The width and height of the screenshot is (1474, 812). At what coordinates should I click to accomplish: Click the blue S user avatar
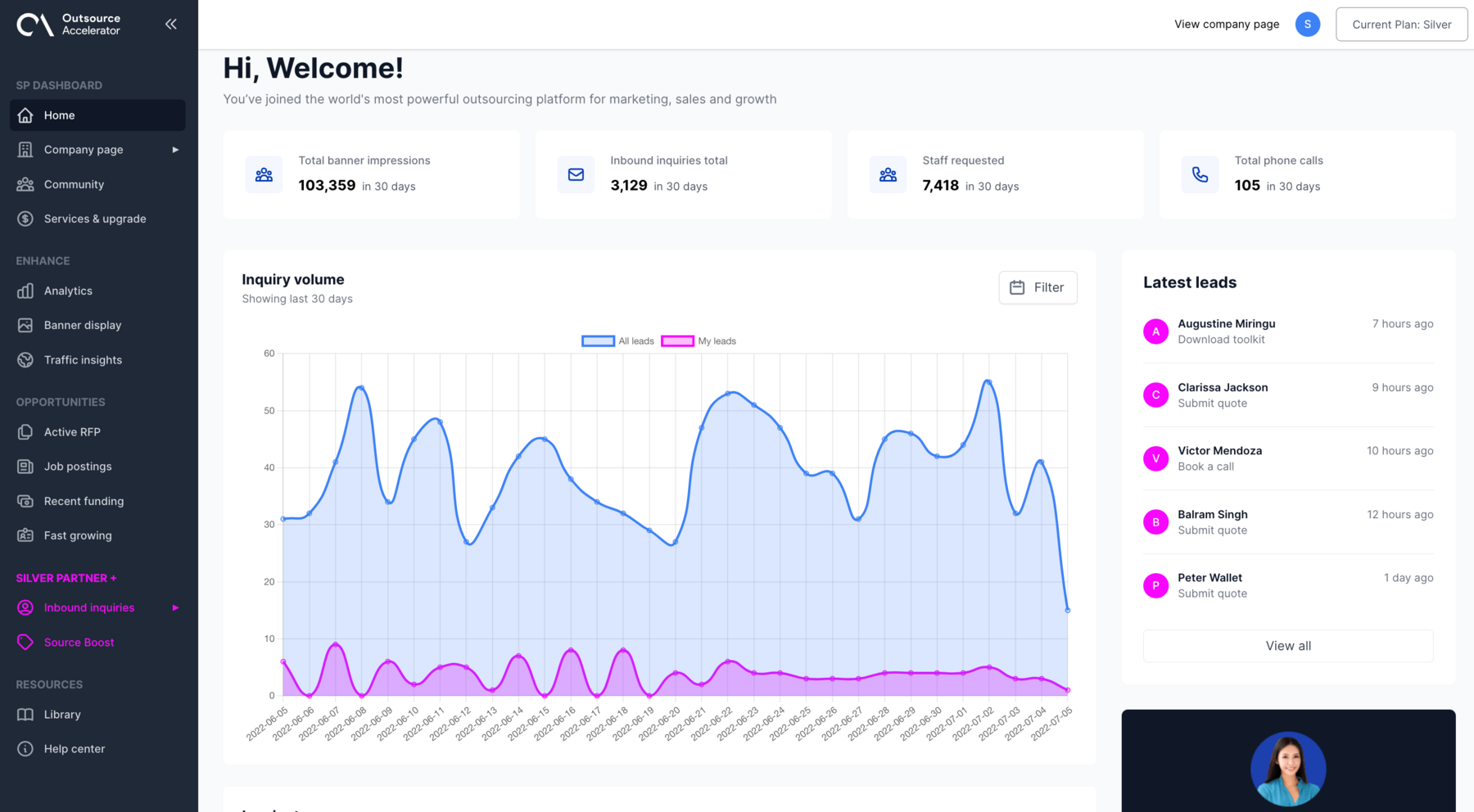[x=1307, y=25]
